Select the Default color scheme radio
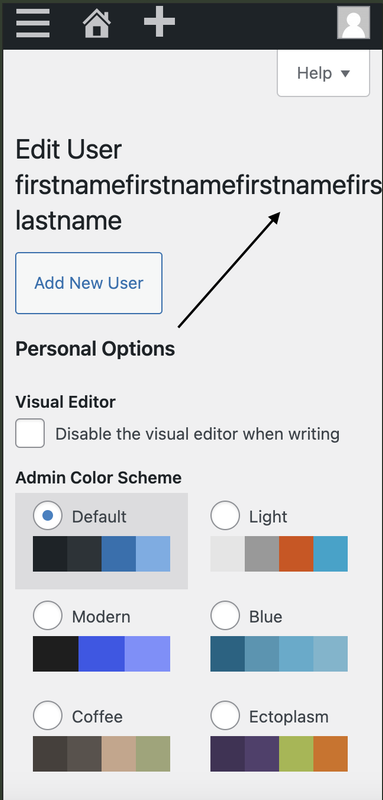Viewport: 383px width, 800px height. point(47,515)
